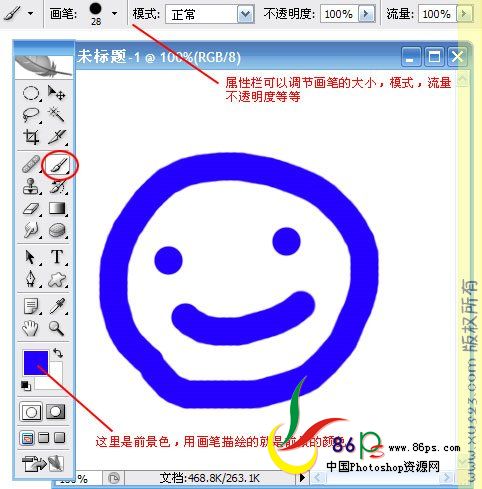The image size is (482, 489).
Task: Select the Smudge tool
Action: (31, 230)
